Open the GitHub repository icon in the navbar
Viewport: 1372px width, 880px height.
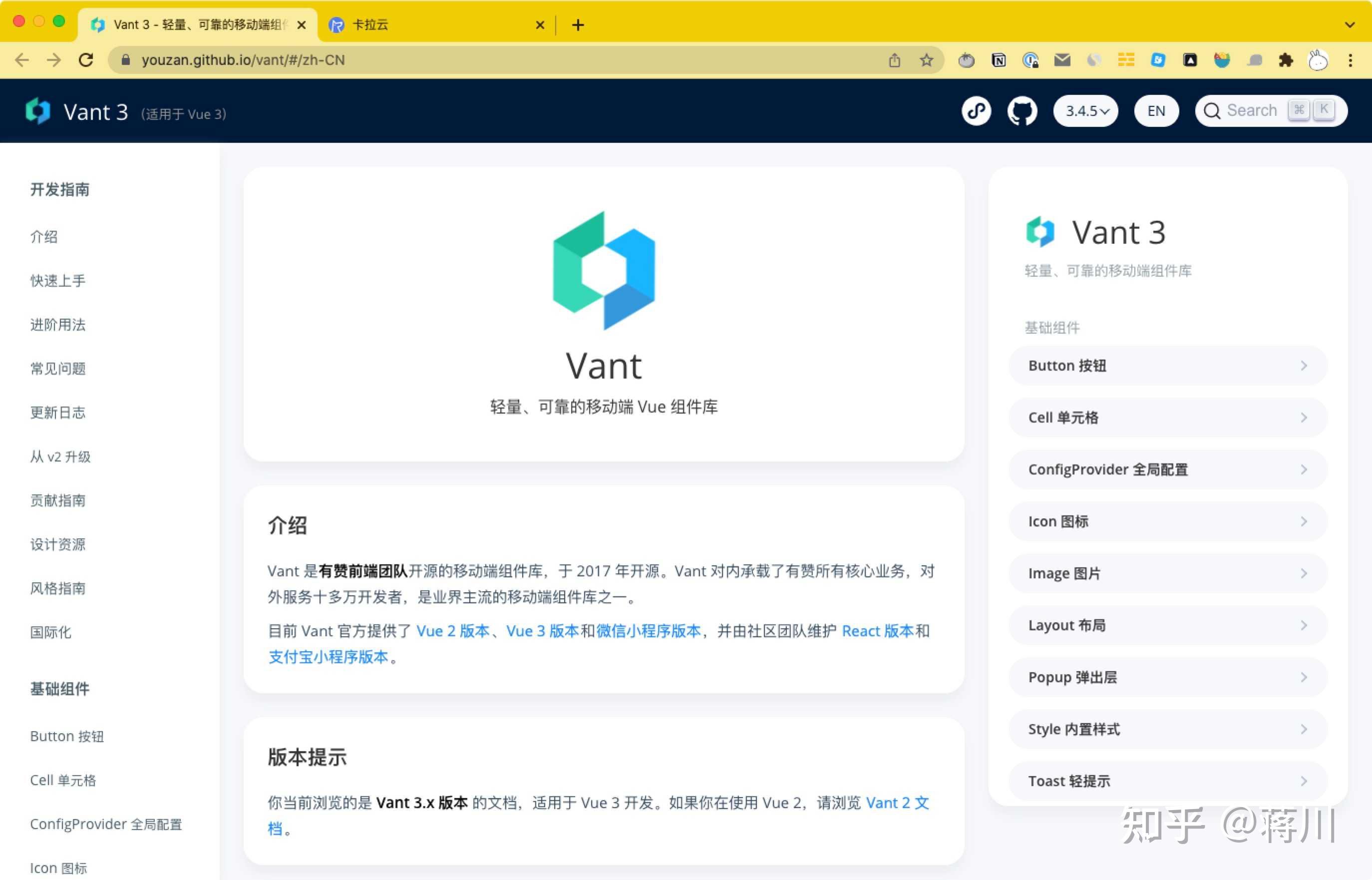(x=1022, y=110)
